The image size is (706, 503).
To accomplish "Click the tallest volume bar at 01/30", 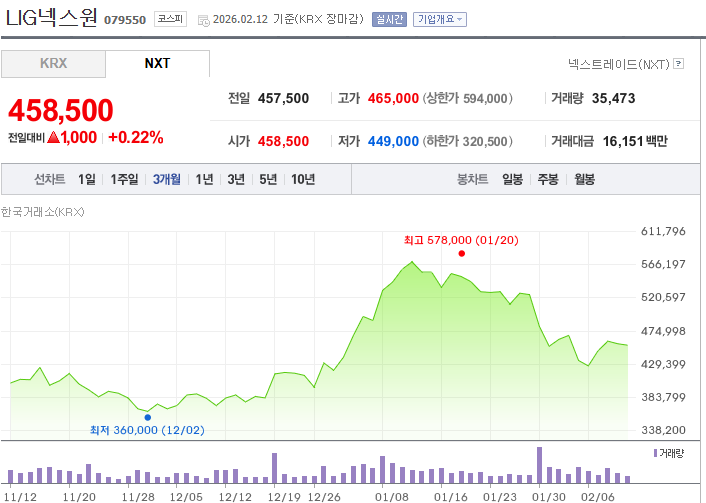I will coord(539,465).
